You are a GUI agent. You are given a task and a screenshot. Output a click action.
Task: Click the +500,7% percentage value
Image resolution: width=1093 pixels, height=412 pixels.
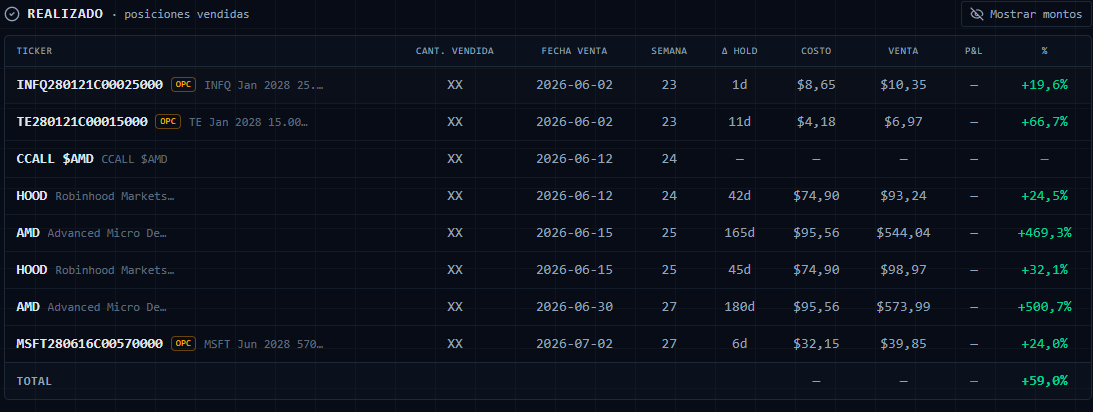[1044, 307]
